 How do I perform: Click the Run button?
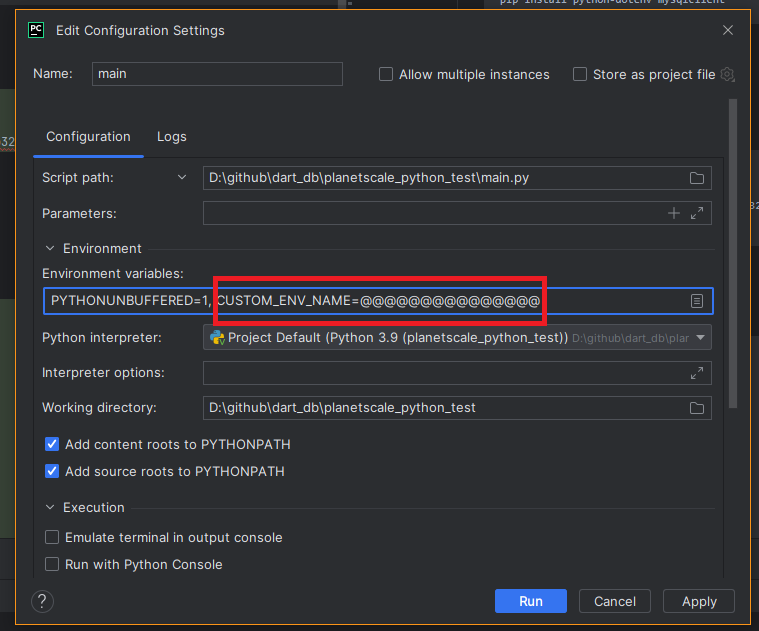click(x=530, y=601)
